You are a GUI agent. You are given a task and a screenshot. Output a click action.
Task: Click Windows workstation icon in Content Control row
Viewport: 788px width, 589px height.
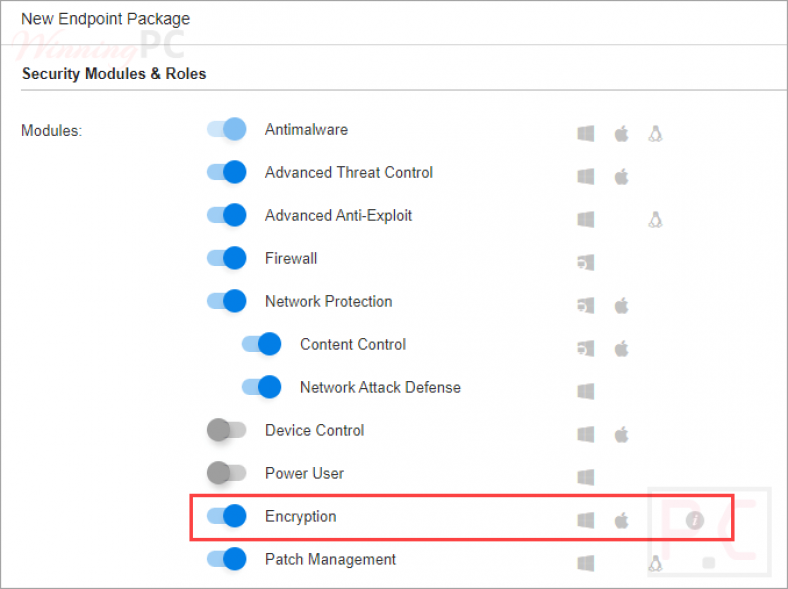pos(586,348)
